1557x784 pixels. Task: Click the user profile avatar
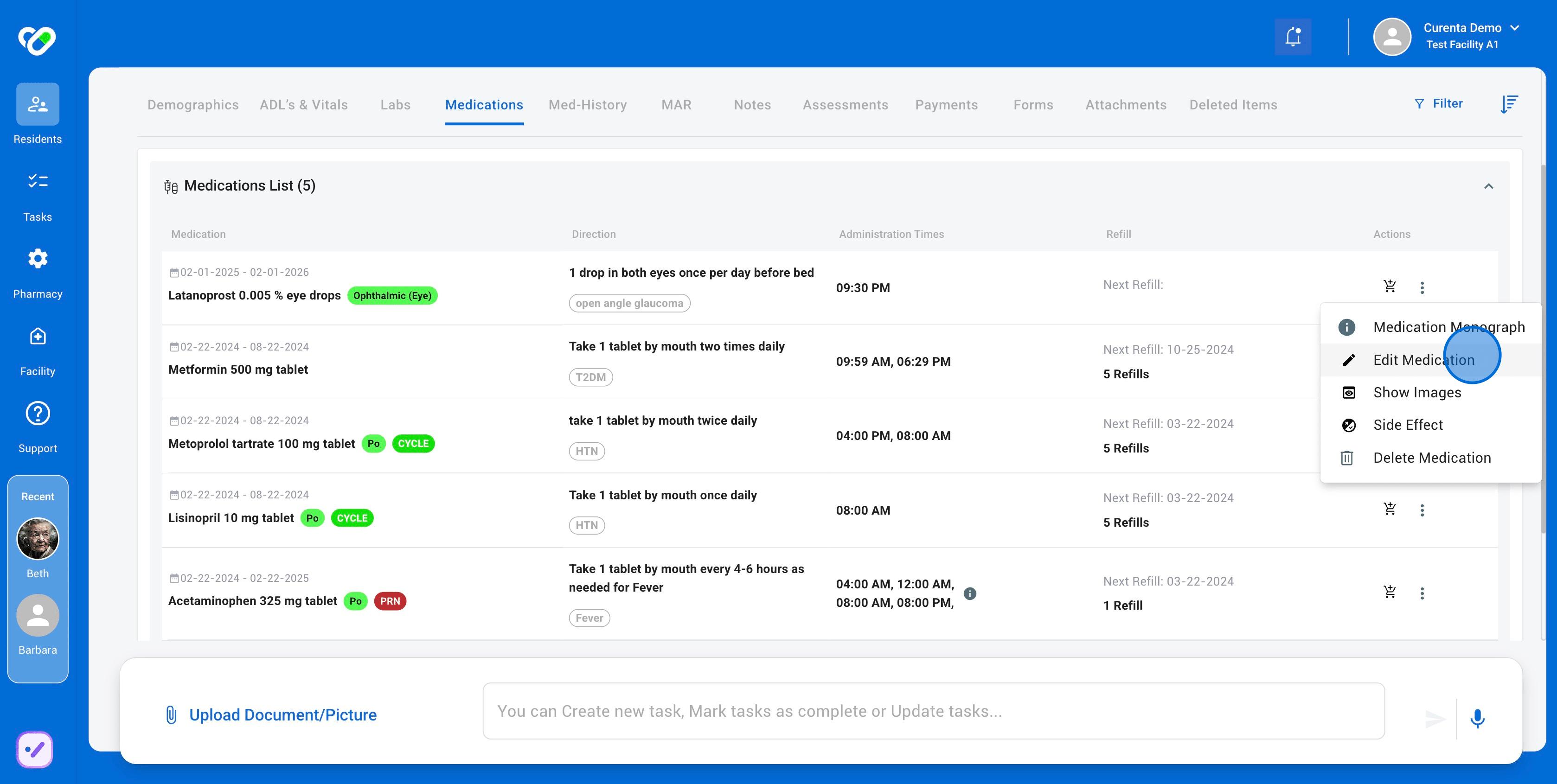point(1392,37)
